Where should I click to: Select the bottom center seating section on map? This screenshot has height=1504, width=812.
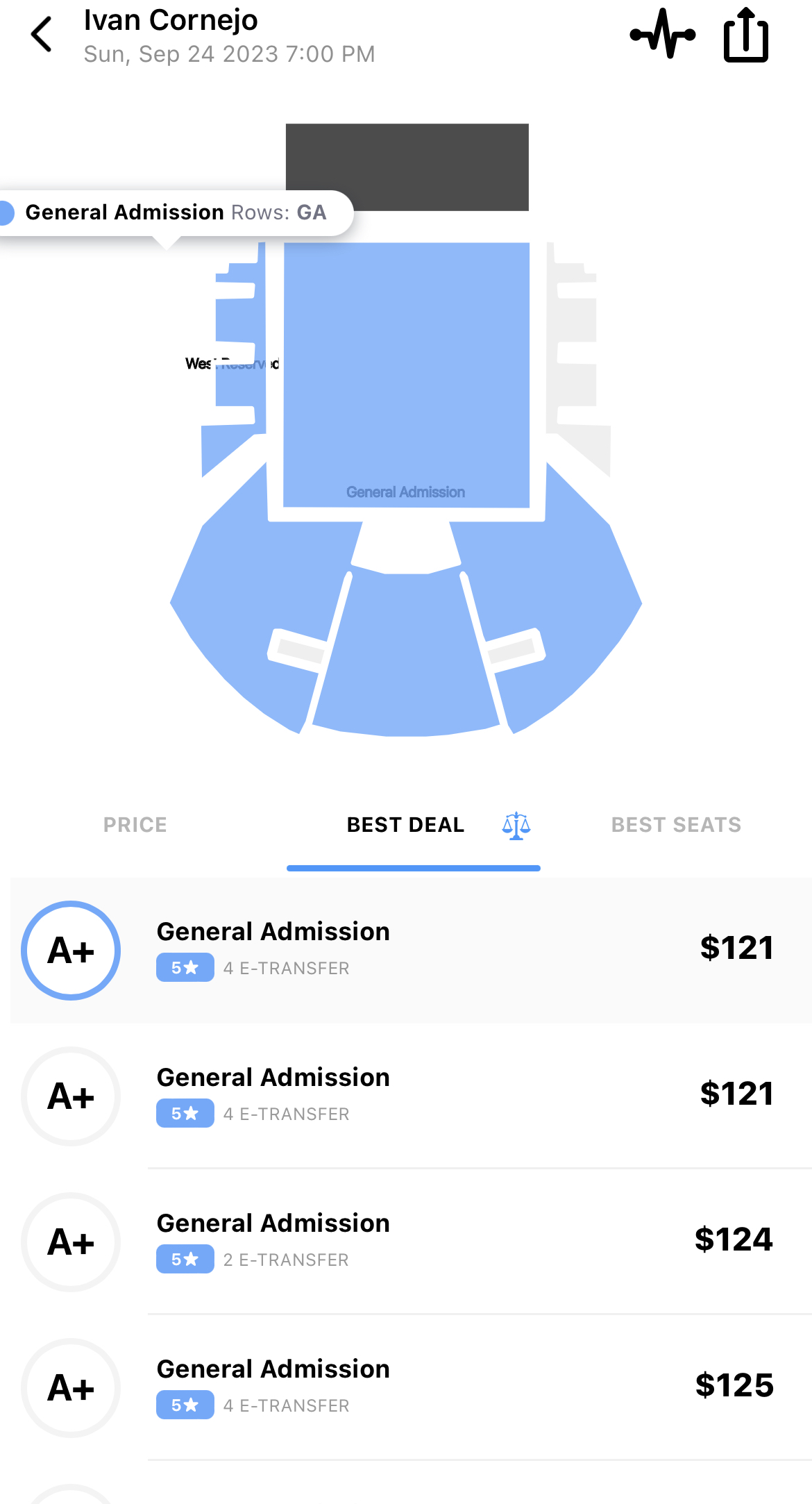tap(406, 660)
